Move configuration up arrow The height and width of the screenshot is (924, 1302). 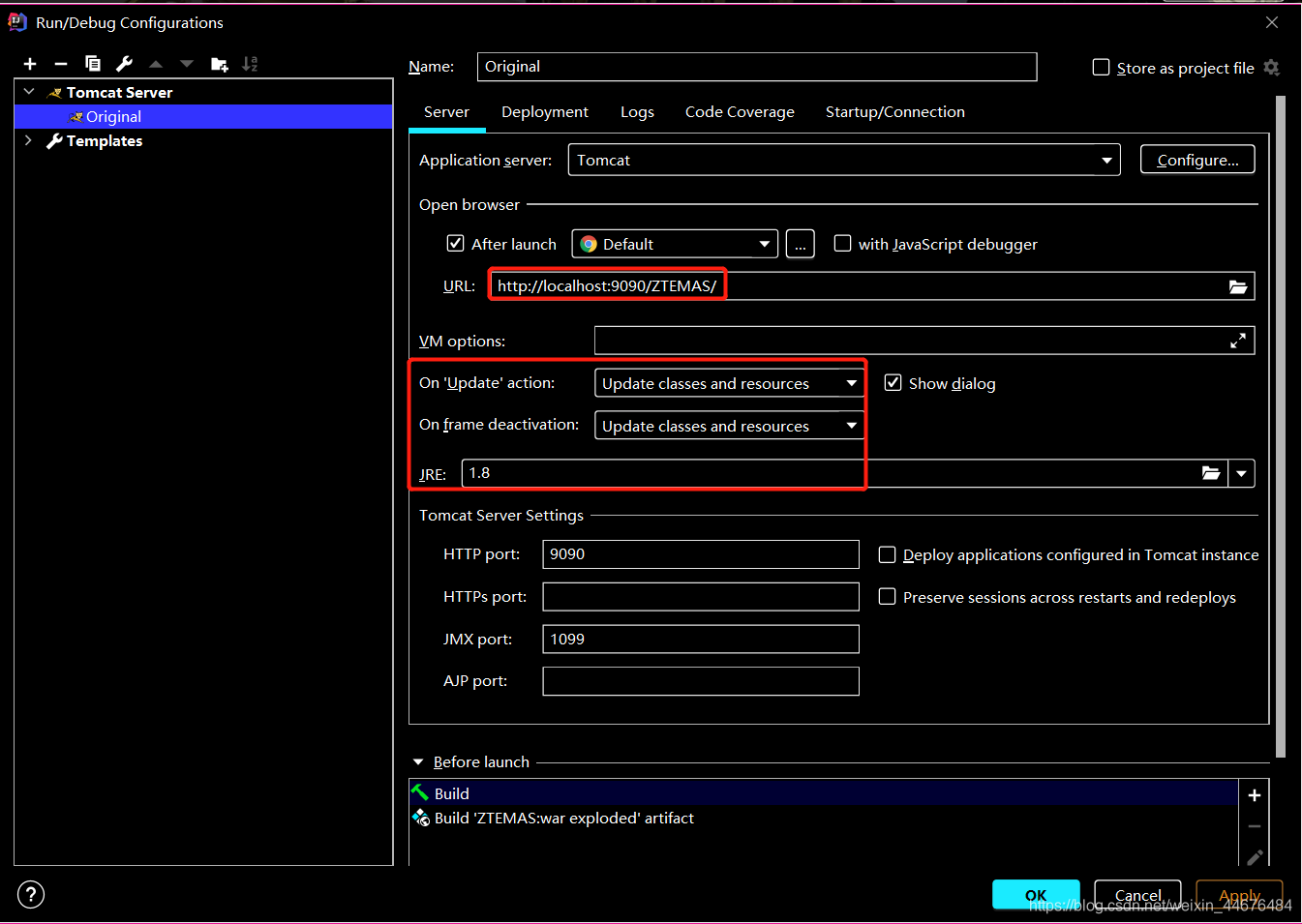point(156,64)
